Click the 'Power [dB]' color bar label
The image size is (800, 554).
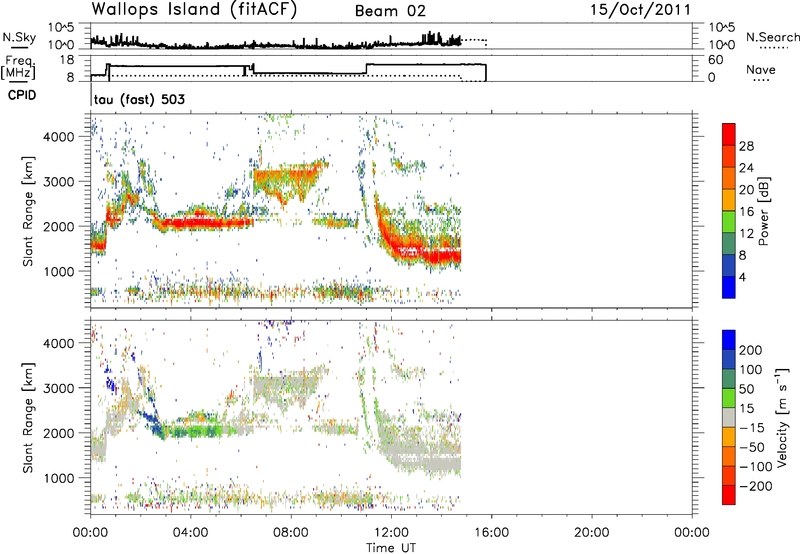click(764, 211)
